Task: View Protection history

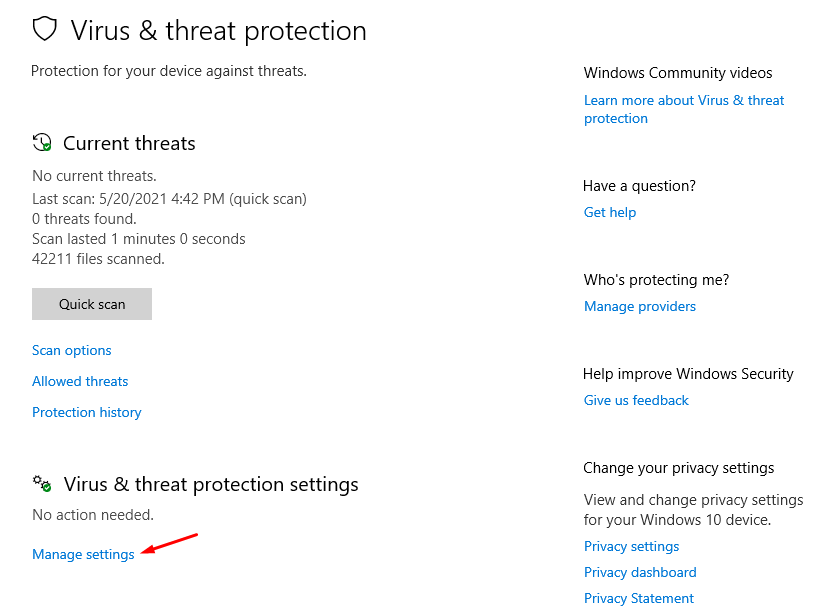Action: (x=87, y=412)
